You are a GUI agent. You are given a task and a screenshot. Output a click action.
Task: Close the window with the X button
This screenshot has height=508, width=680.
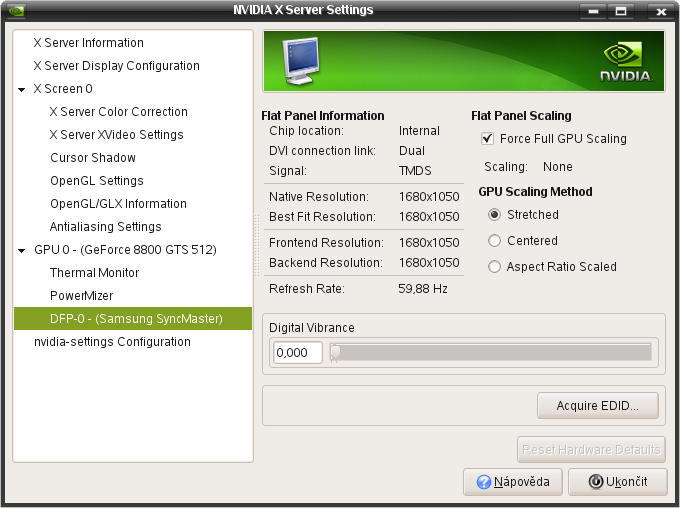click(x=661, y=11)
